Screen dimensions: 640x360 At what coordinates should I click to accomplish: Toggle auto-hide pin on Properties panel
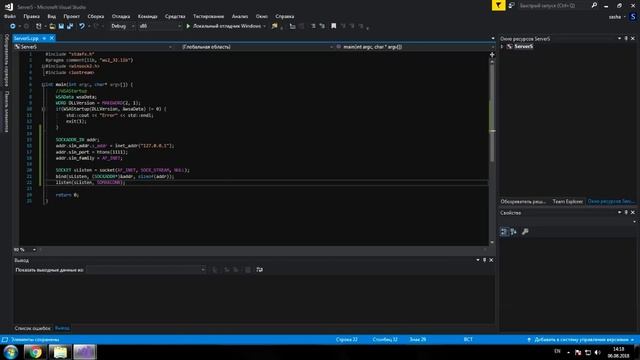[626, 213]
